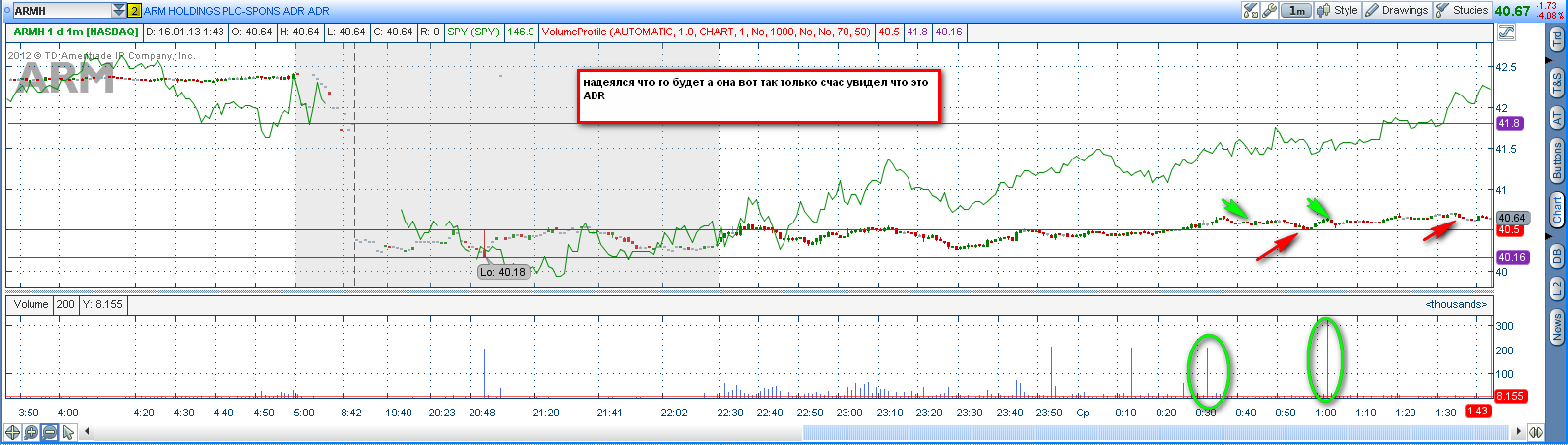
Task: Click the red 8.155 volume bubble
Action: coord(1512,396)
